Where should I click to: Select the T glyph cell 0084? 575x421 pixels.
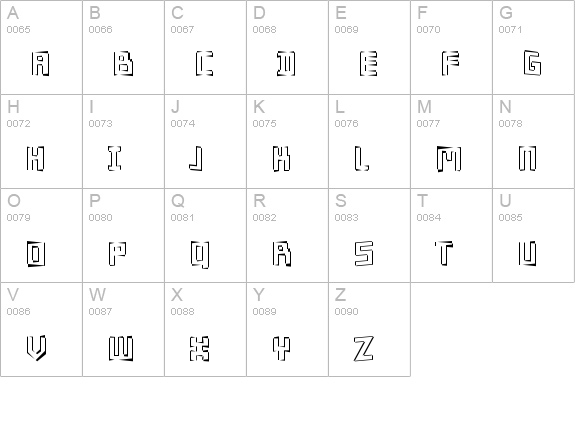coord(451,235)
